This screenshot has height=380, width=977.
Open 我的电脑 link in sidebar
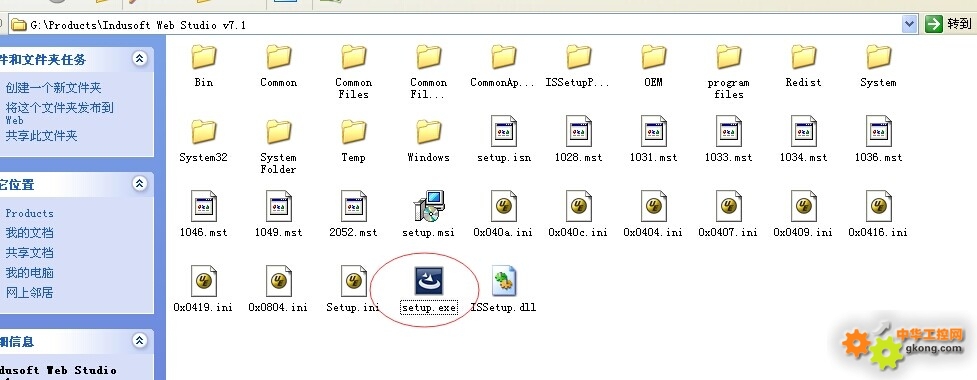[29, 272]
